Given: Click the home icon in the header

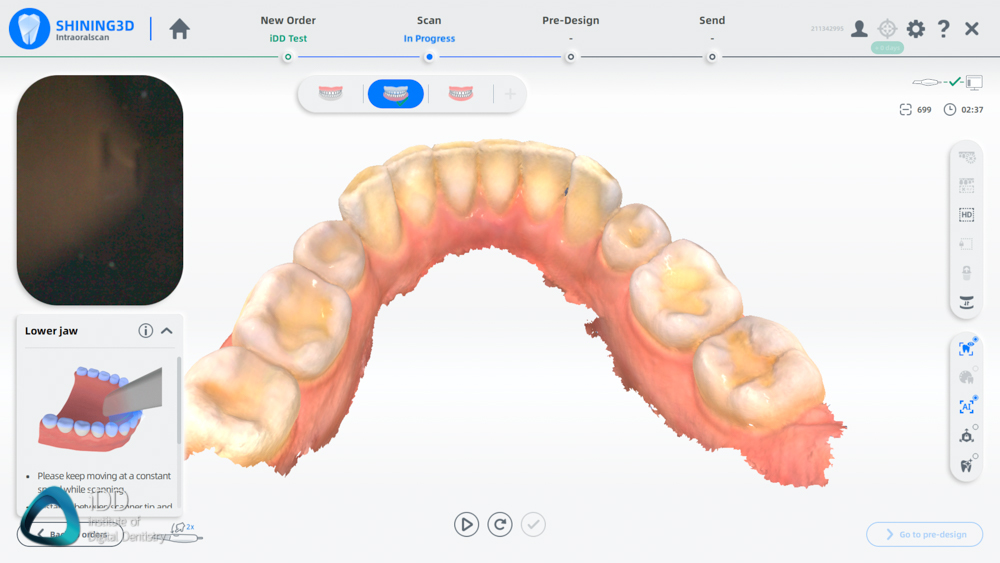Looking at the screenshot, I should pos(180,29).
